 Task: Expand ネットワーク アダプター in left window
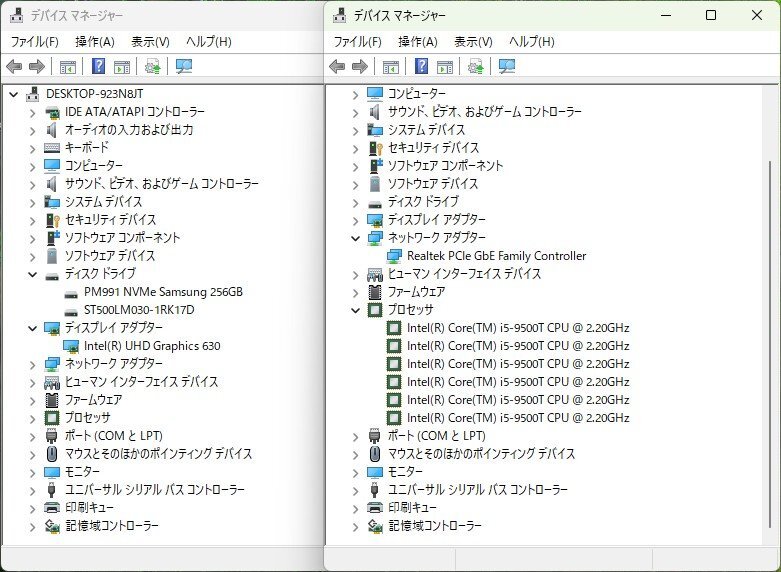click(x=32, y=365)
